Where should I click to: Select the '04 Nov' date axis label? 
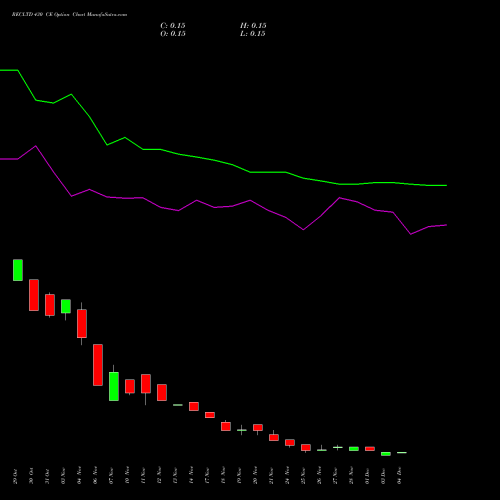point(79,476)
